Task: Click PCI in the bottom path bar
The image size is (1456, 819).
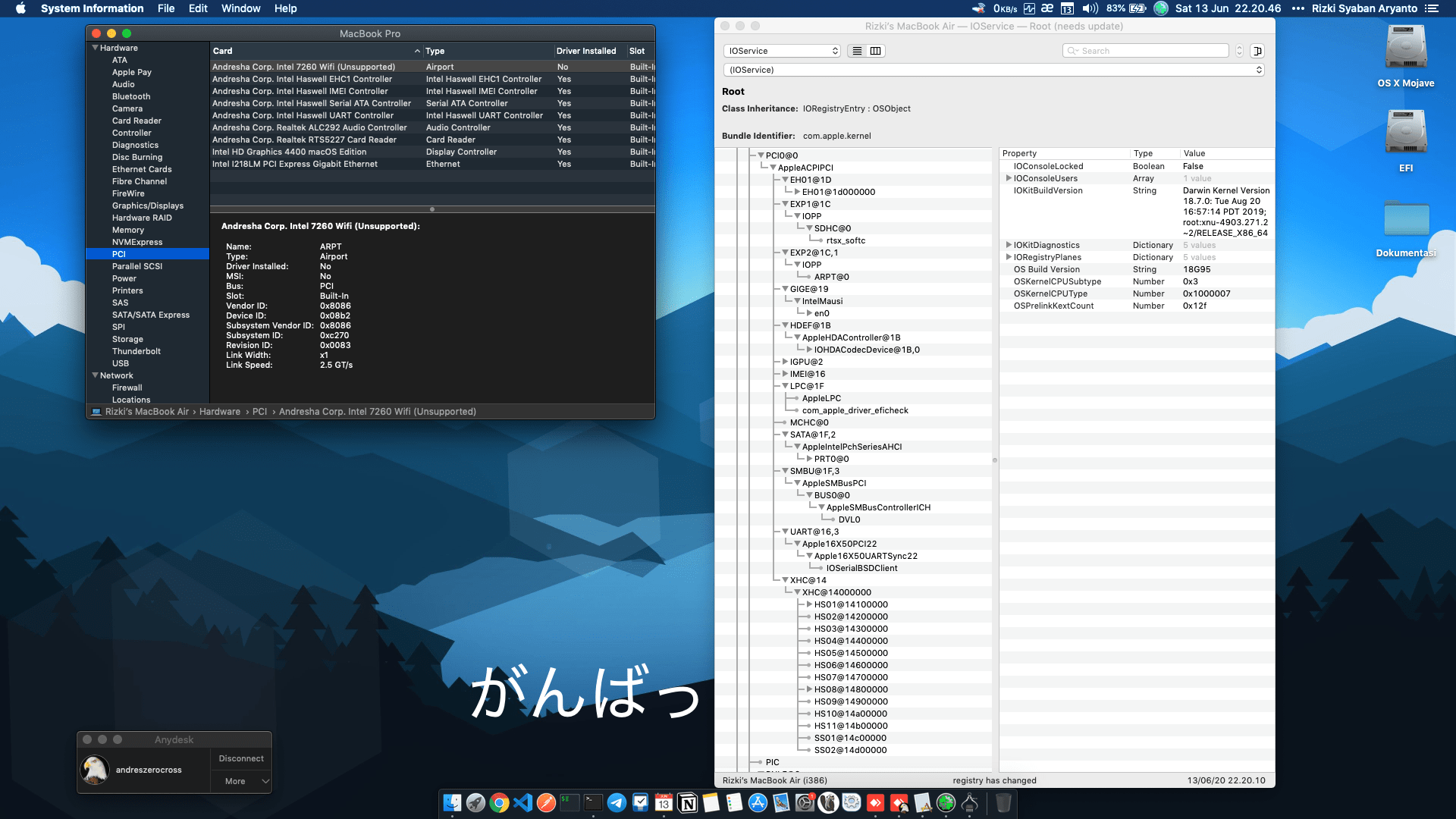Action: coord(259,412)
